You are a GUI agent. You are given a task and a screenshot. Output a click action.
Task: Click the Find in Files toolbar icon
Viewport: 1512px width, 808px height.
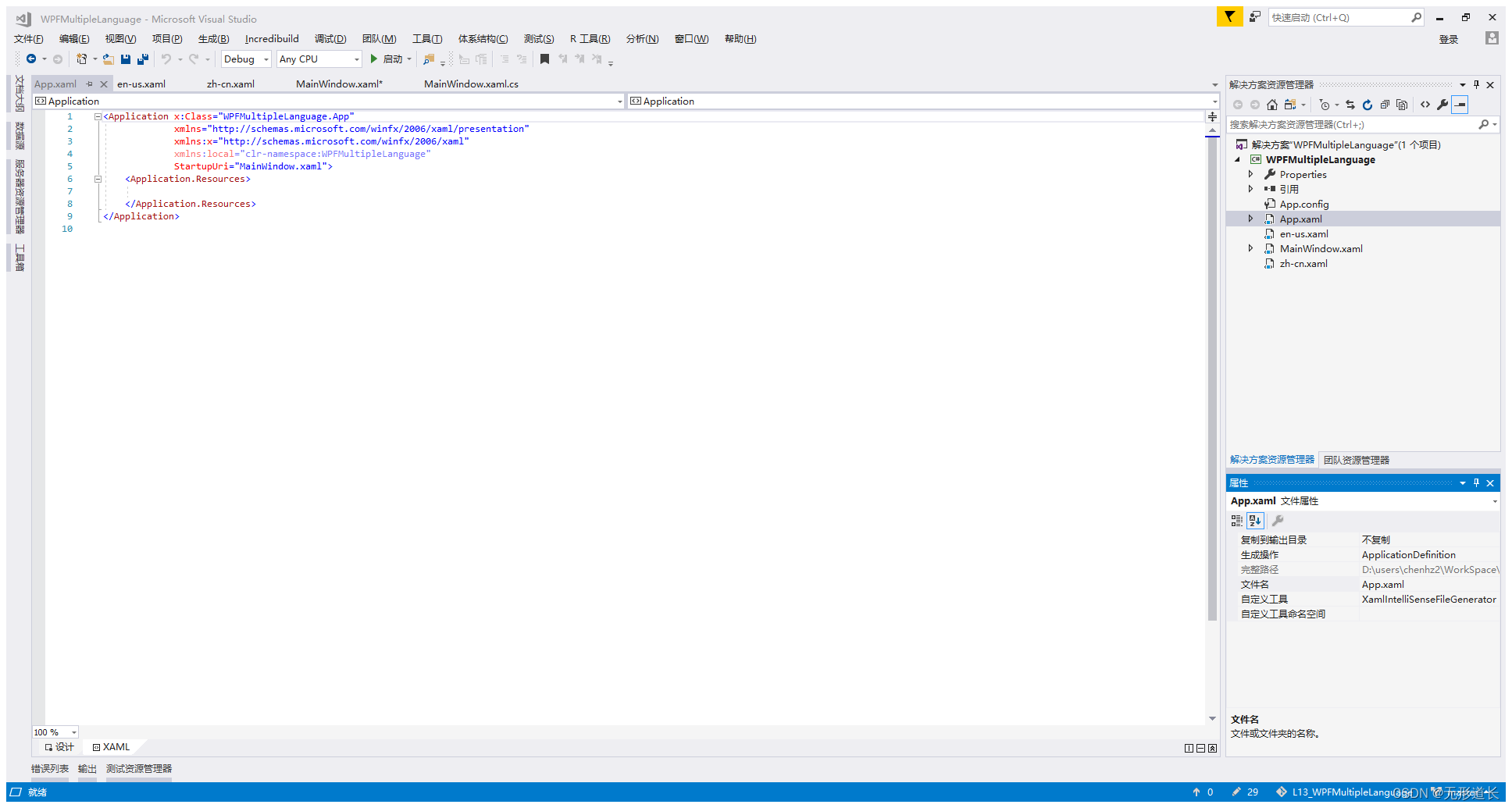[x=428, y=59]
